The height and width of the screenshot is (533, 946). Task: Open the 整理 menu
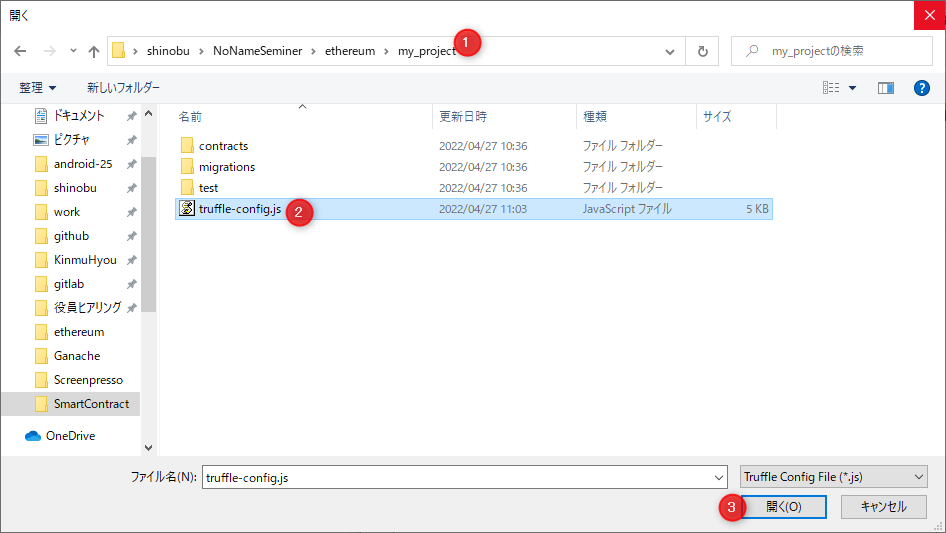[x=38, y=88]
